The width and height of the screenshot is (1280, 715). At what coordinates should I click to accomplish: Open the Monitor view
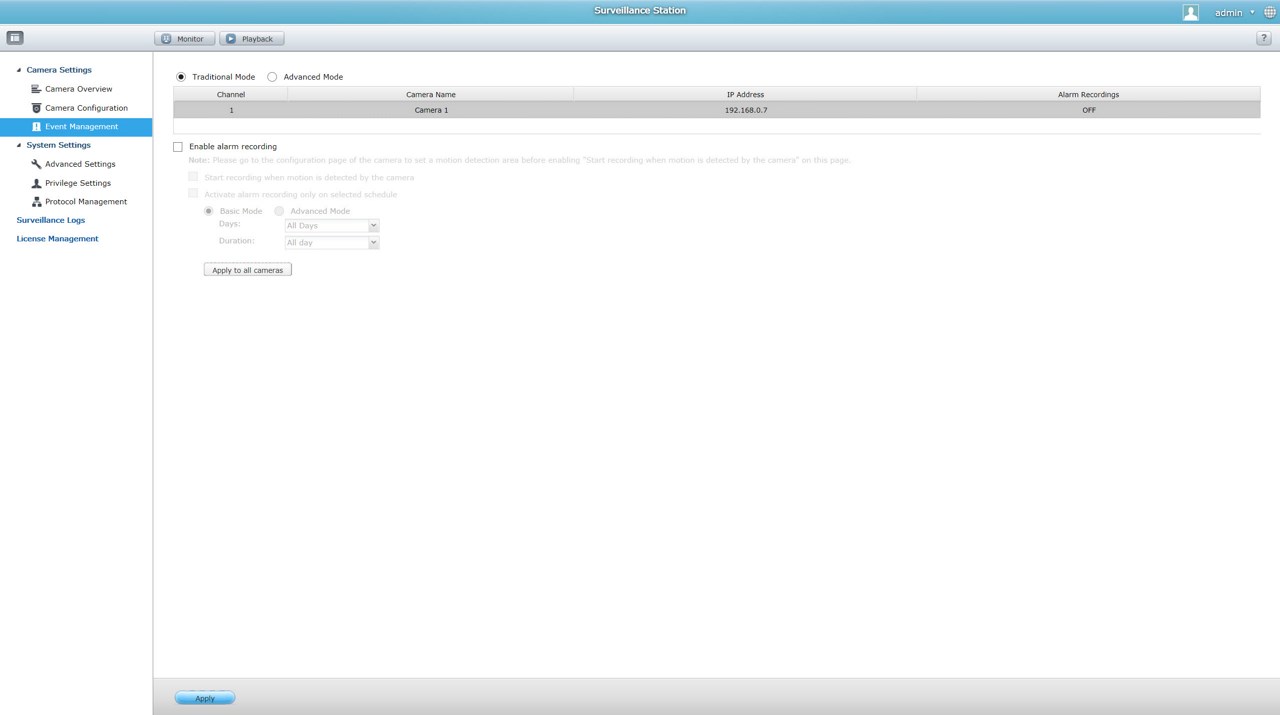[x=184, y=39]
